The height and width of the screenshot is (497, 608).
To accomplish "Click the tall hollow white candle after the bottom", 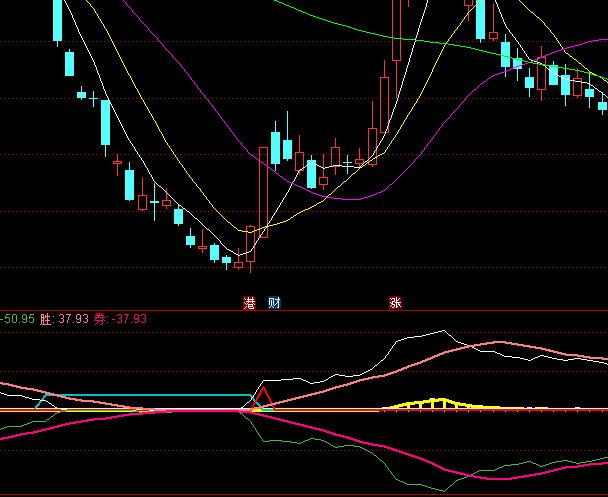I will pos(263,190).
